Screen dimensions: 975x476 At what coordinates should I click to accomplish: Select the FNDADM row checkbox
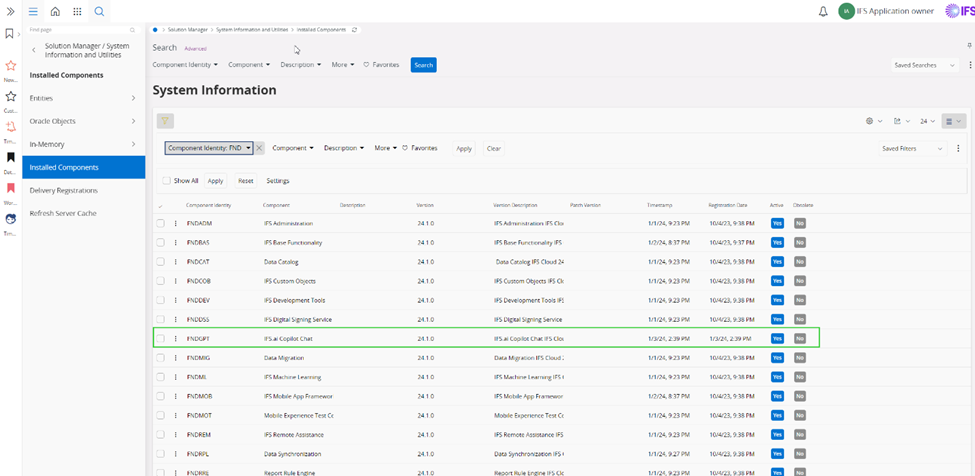click(160, 223)
